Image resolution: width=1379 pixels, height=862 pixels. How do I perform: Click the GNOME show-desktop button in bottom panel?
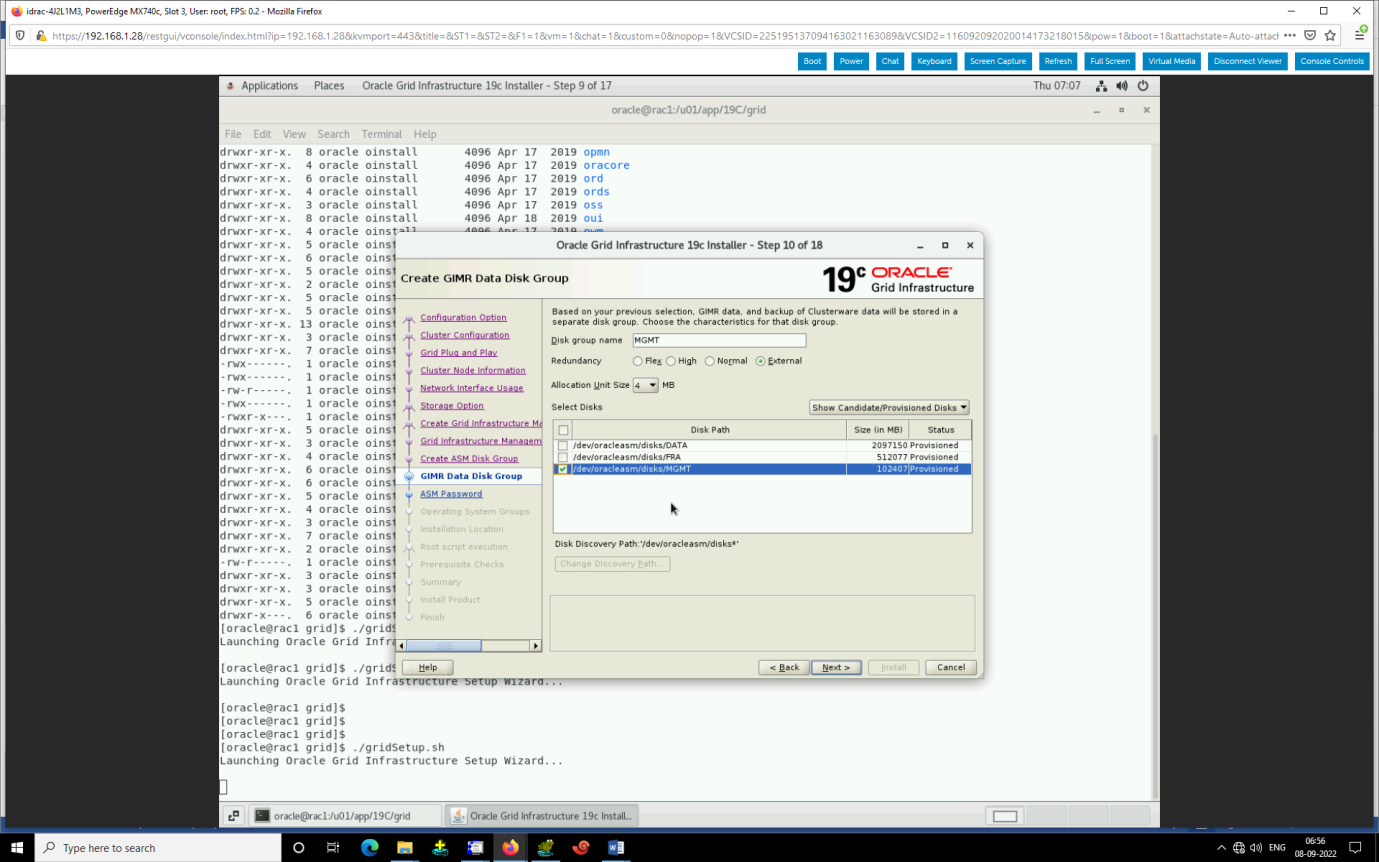coord(232,815)
